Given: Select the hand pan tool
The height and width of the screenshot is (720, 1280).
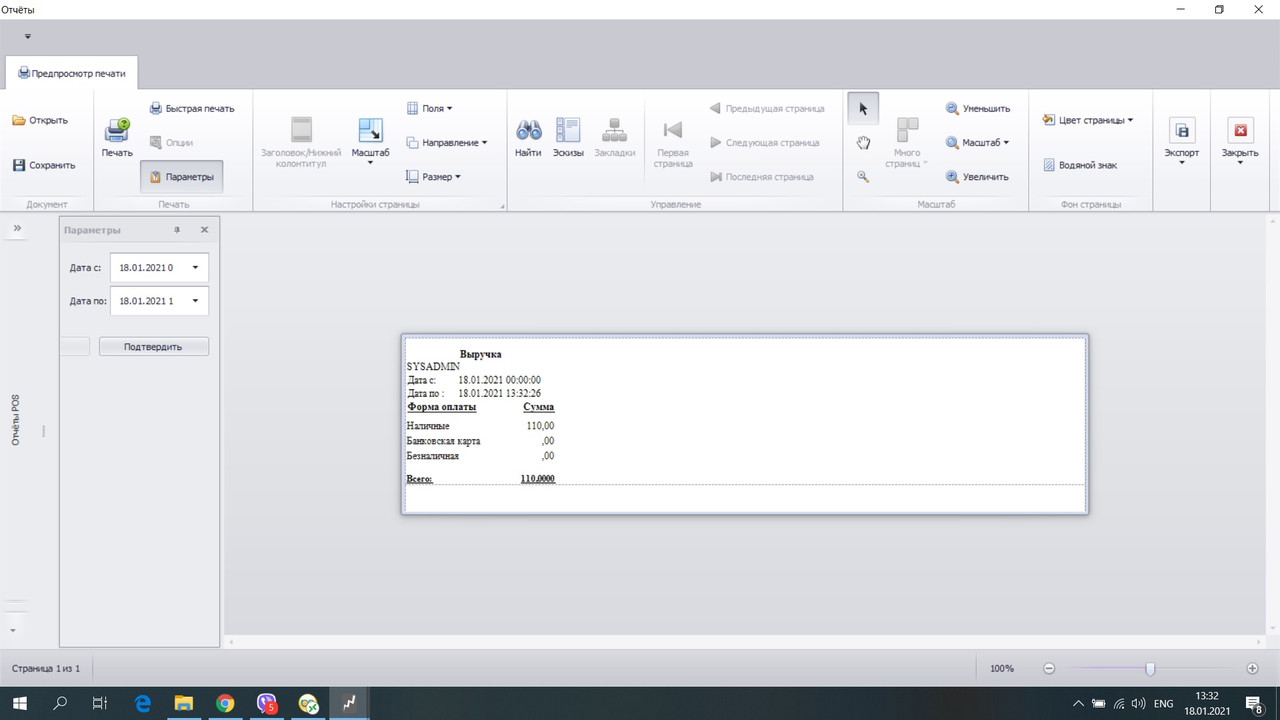Looking at the screenshot, I should coord(863,143).
